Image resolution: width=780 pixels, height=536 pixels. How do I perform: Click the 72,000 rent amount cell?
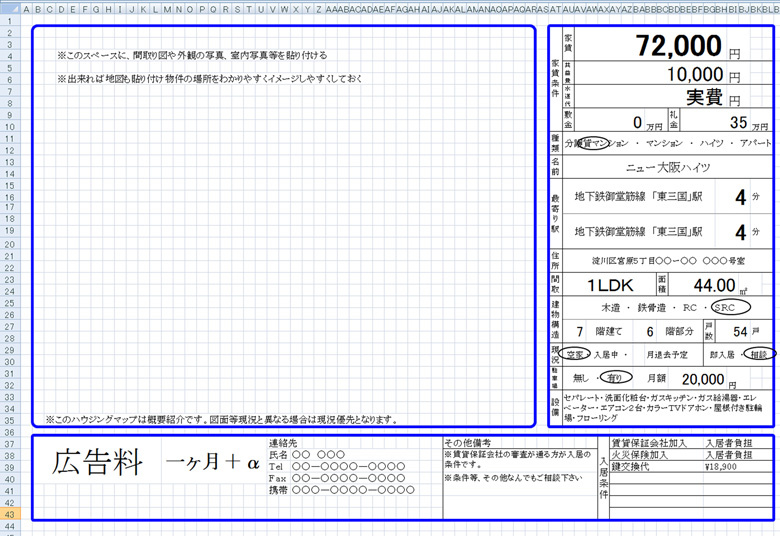point(679,46)
